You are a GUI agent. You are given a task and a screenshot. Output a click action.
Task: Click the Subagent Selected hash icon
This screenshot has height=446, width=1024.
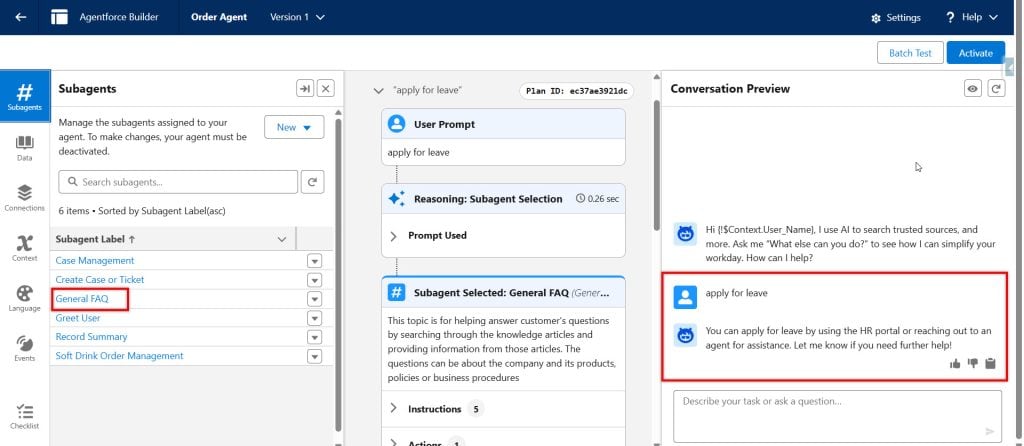396,293
